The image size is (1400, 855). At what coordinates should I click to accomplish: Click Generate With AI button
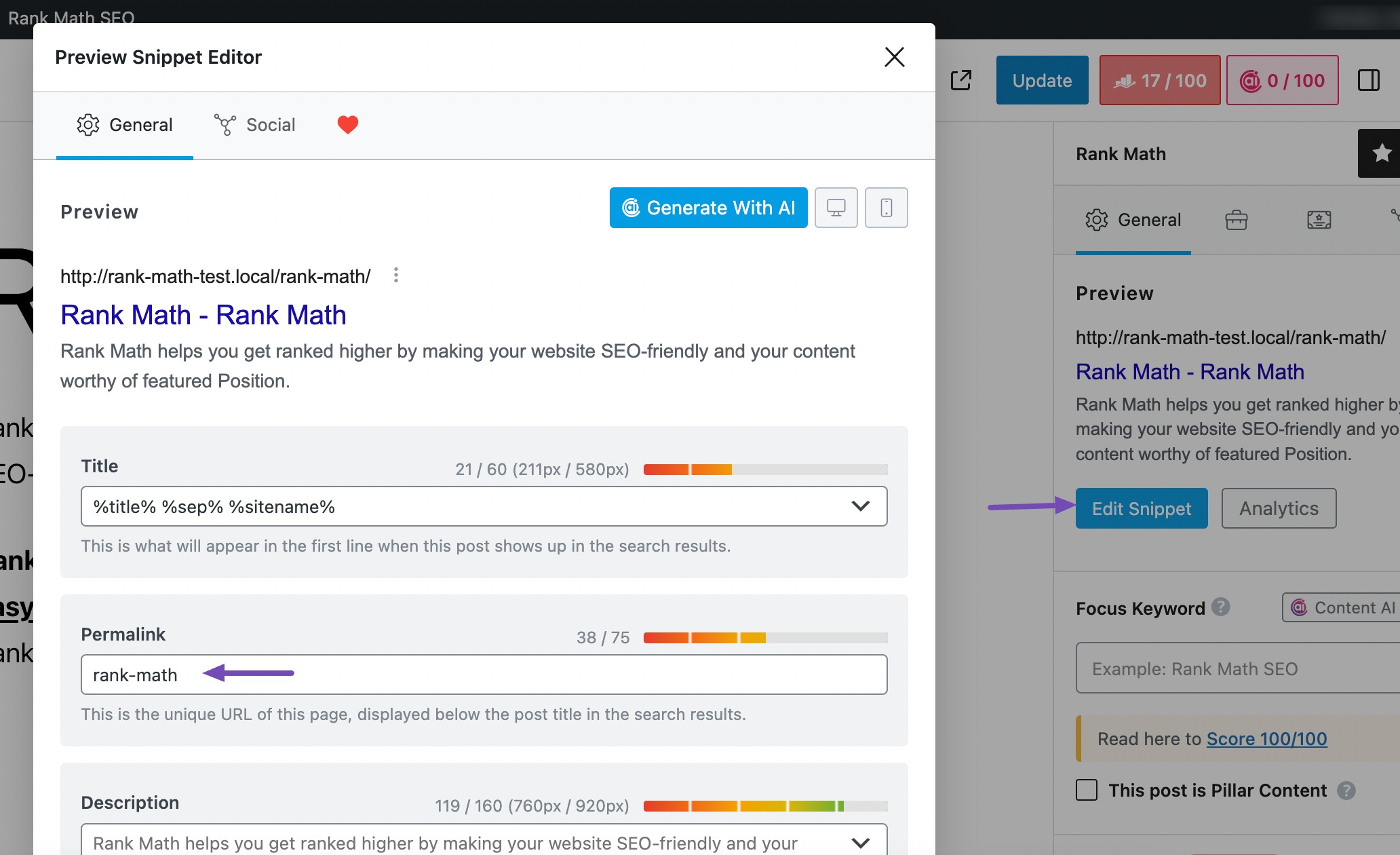coord(708,208)
